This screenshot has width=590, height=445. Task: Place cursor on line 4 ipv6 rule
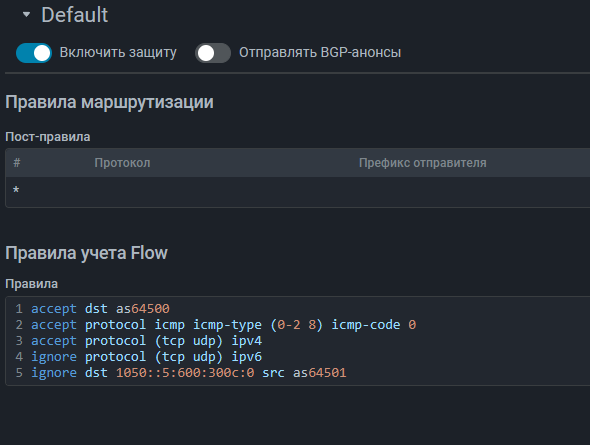tap(146, 357)
